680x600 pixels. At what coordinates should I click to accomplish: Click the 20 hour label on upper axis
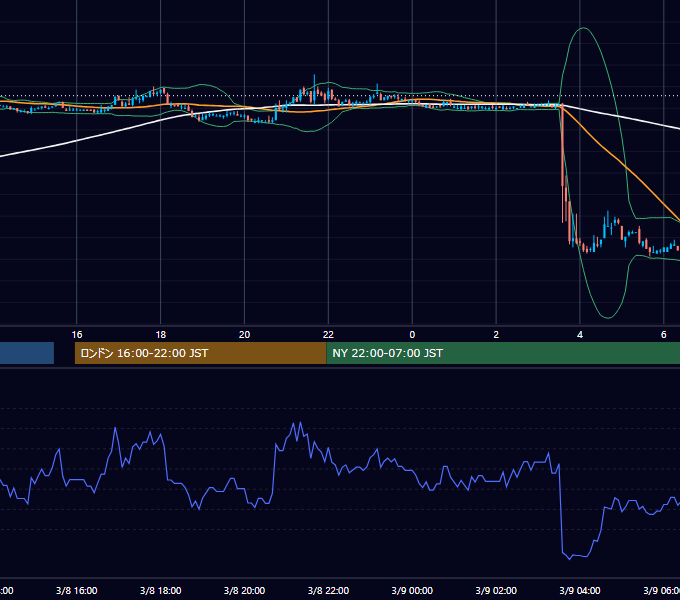click(x=244, y=335)
